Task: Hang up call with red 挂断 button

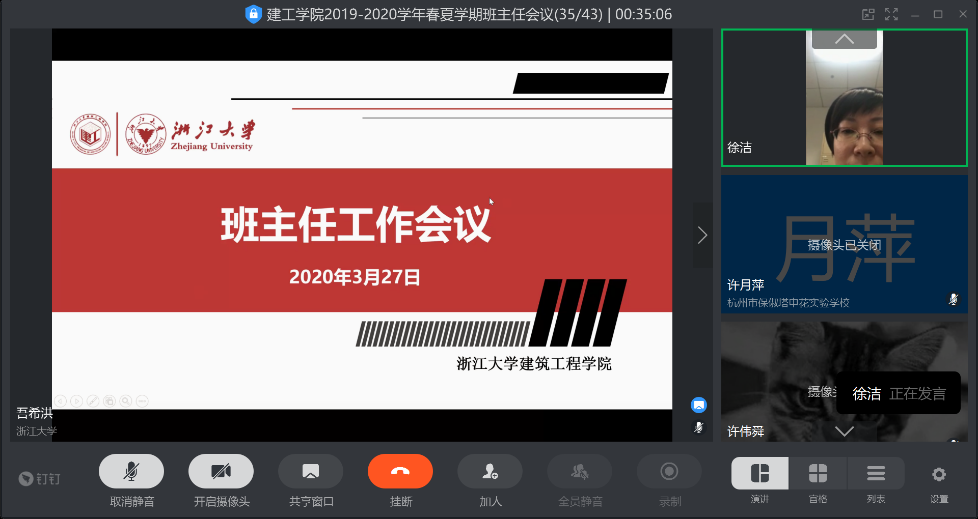Action: pos(400,471)
